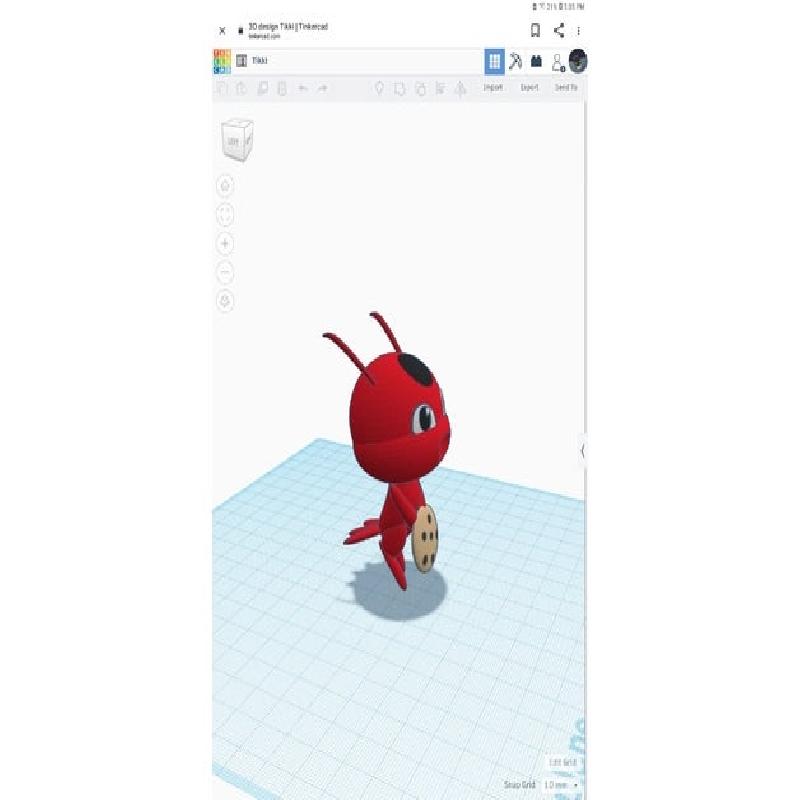The height and width of the screenshot is (800, 800).
Task: Open the designs list icon beside Tikki
Action: [x=242, y=61]
